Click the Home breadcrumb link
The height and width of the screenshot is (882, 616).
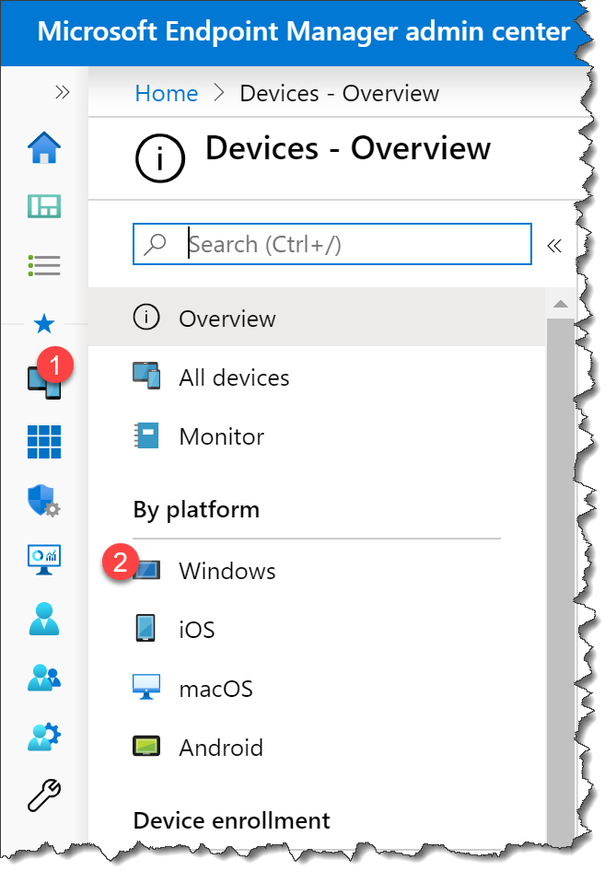pyautogui.click(x=167, y=93)
